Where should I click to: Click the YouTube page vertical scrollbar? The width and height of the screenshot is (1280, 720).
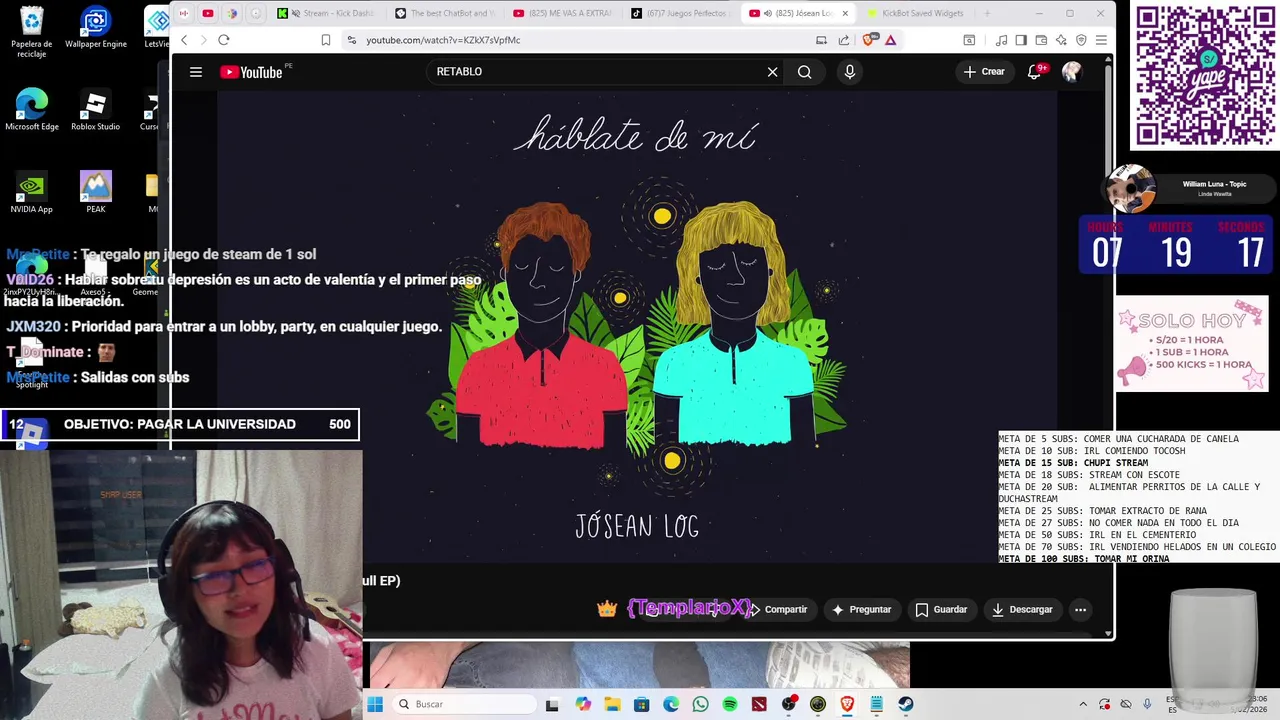pos(1108,345)
